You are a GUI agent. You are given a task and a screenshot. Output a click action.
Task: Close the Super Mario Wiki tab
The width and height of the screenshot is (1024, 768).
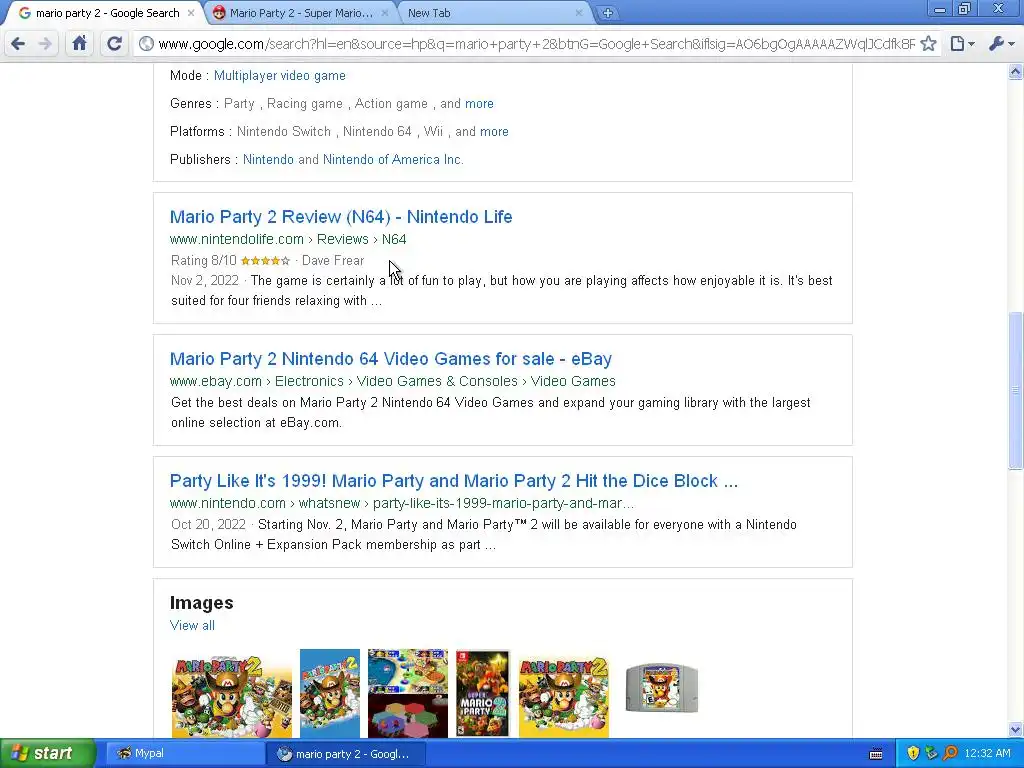click(385, 13)
